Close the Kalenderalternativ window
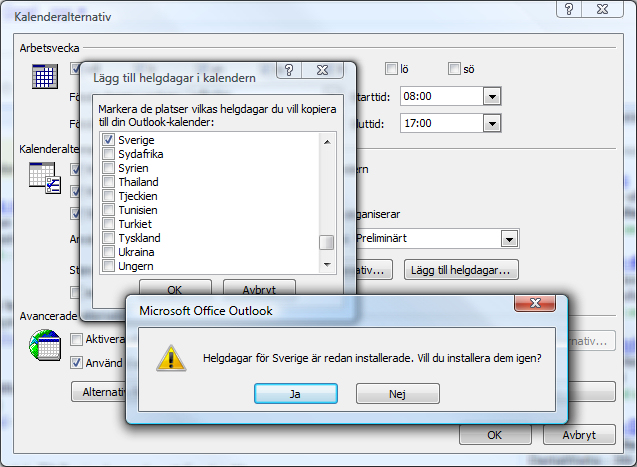Image resolution: width=637 pixels, height=467 pixels. pyautogui.click(x=602, y=9)
